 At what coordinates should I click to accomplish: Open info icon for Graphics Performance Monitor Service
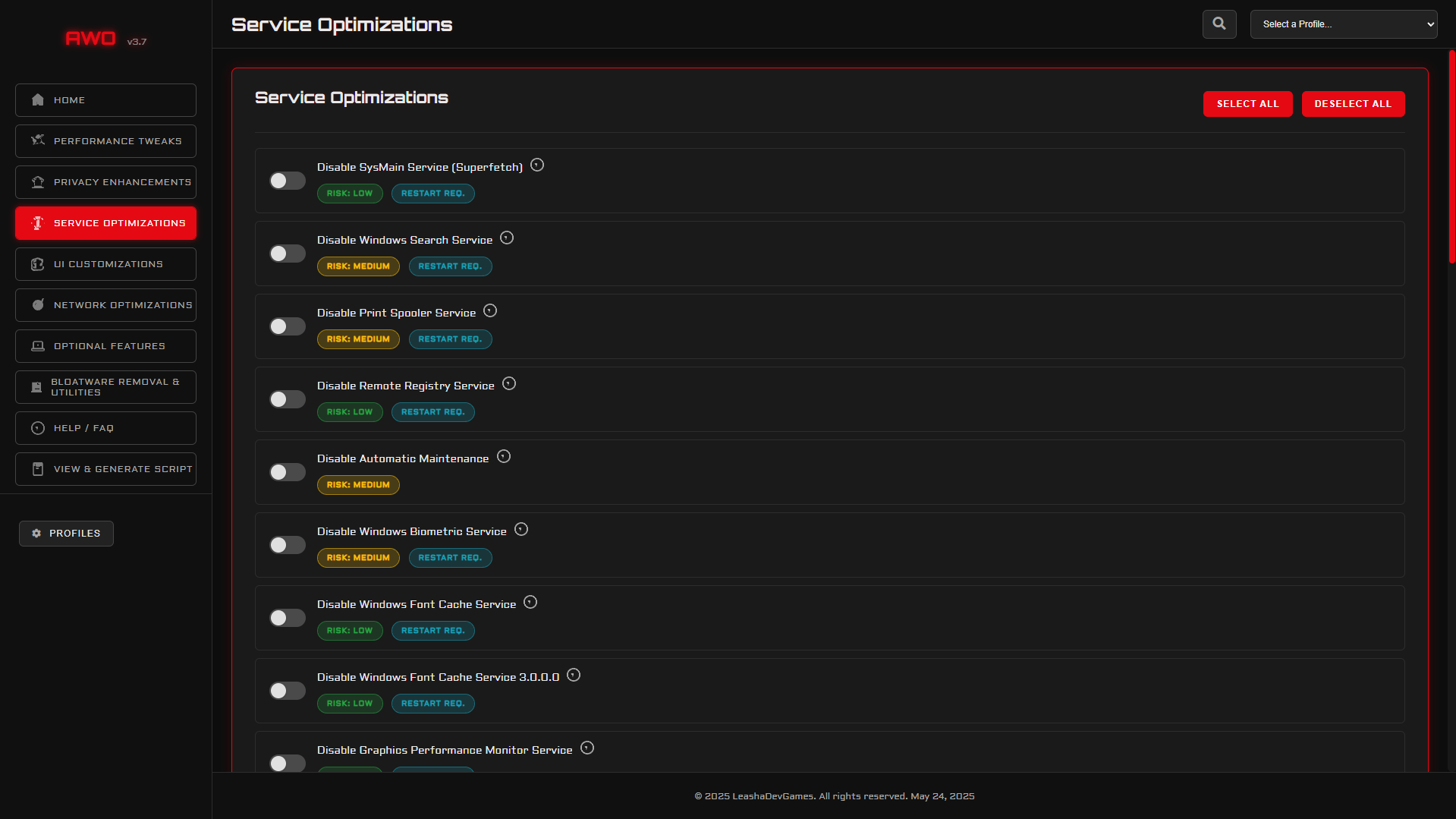[587, 748]
